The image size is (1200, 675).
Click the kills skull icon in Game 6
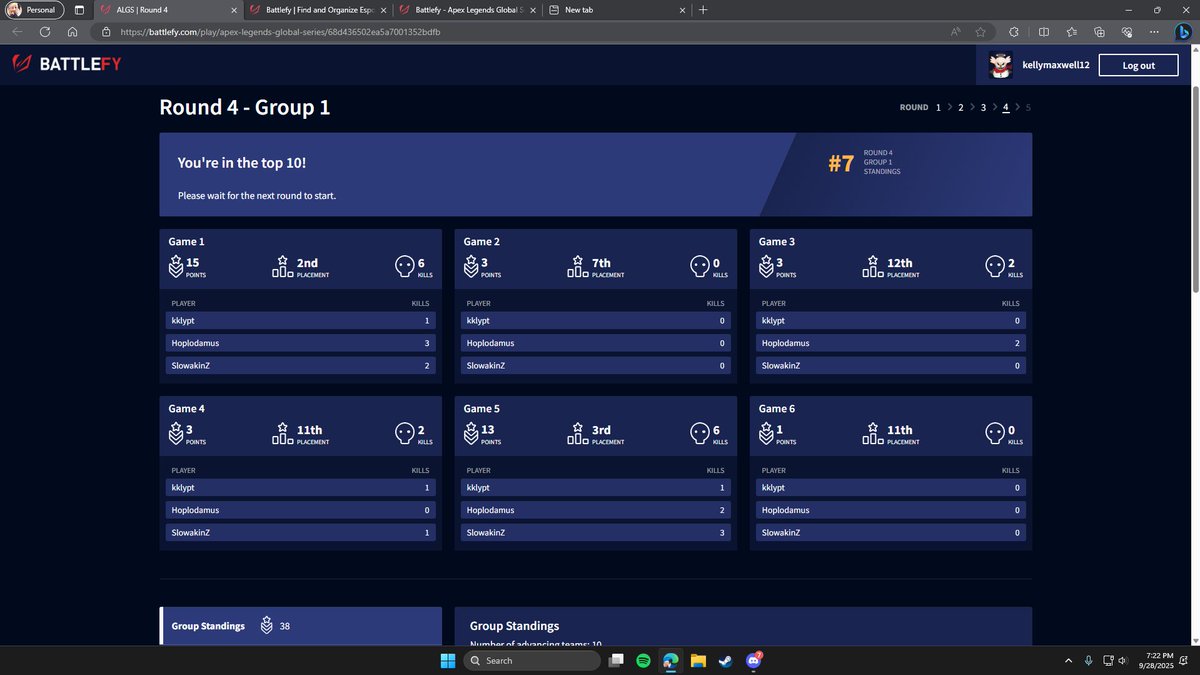pos(994,434)
